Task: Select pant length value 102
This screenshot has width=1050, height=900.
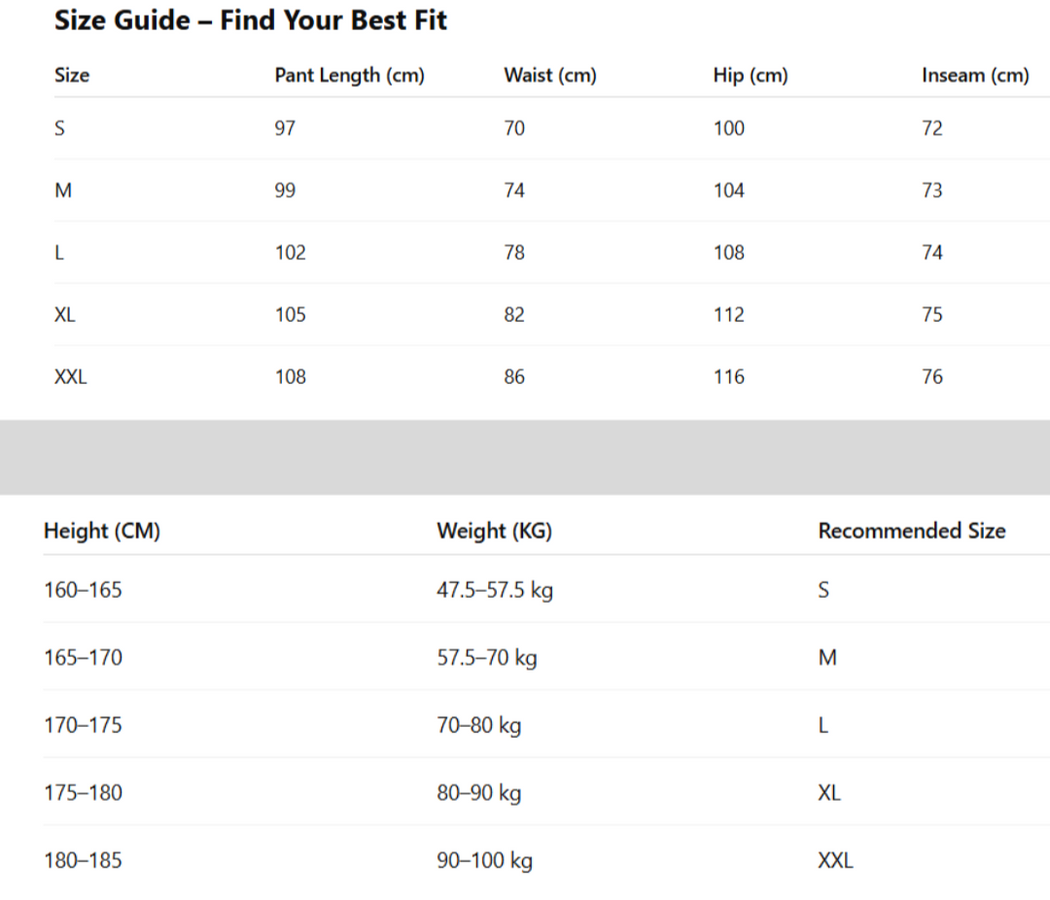Action: point(290,253)
